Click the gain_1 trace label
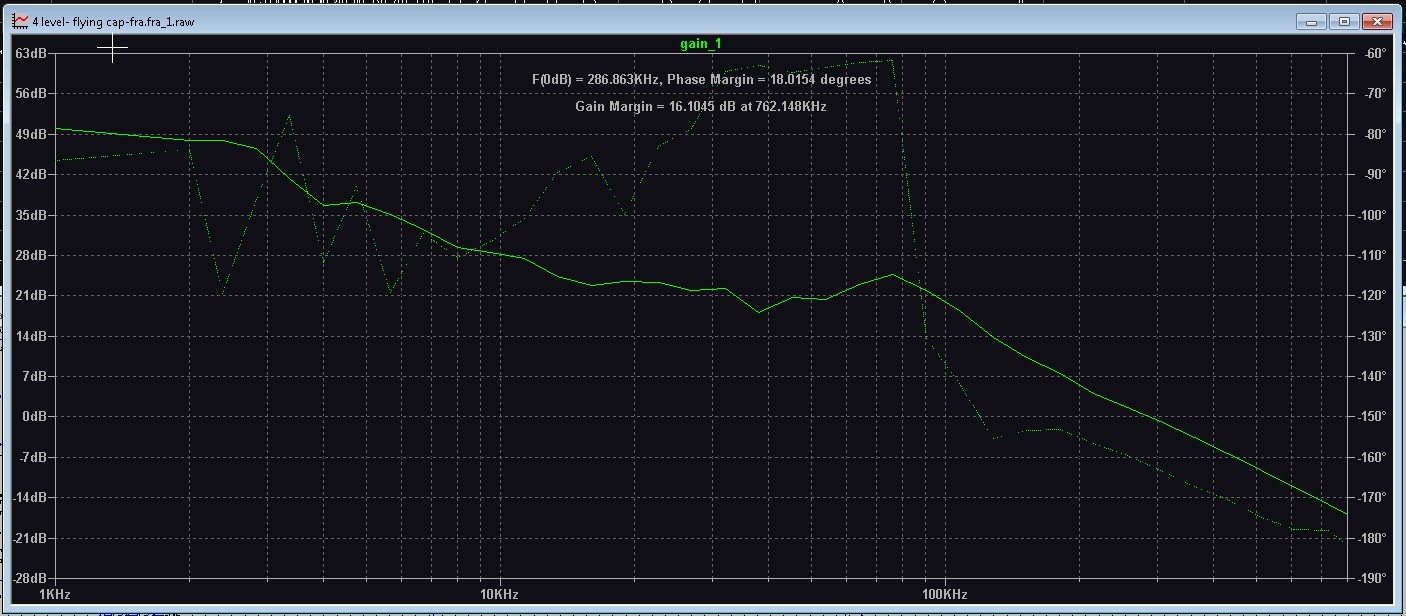 click(x=699, y=44)
